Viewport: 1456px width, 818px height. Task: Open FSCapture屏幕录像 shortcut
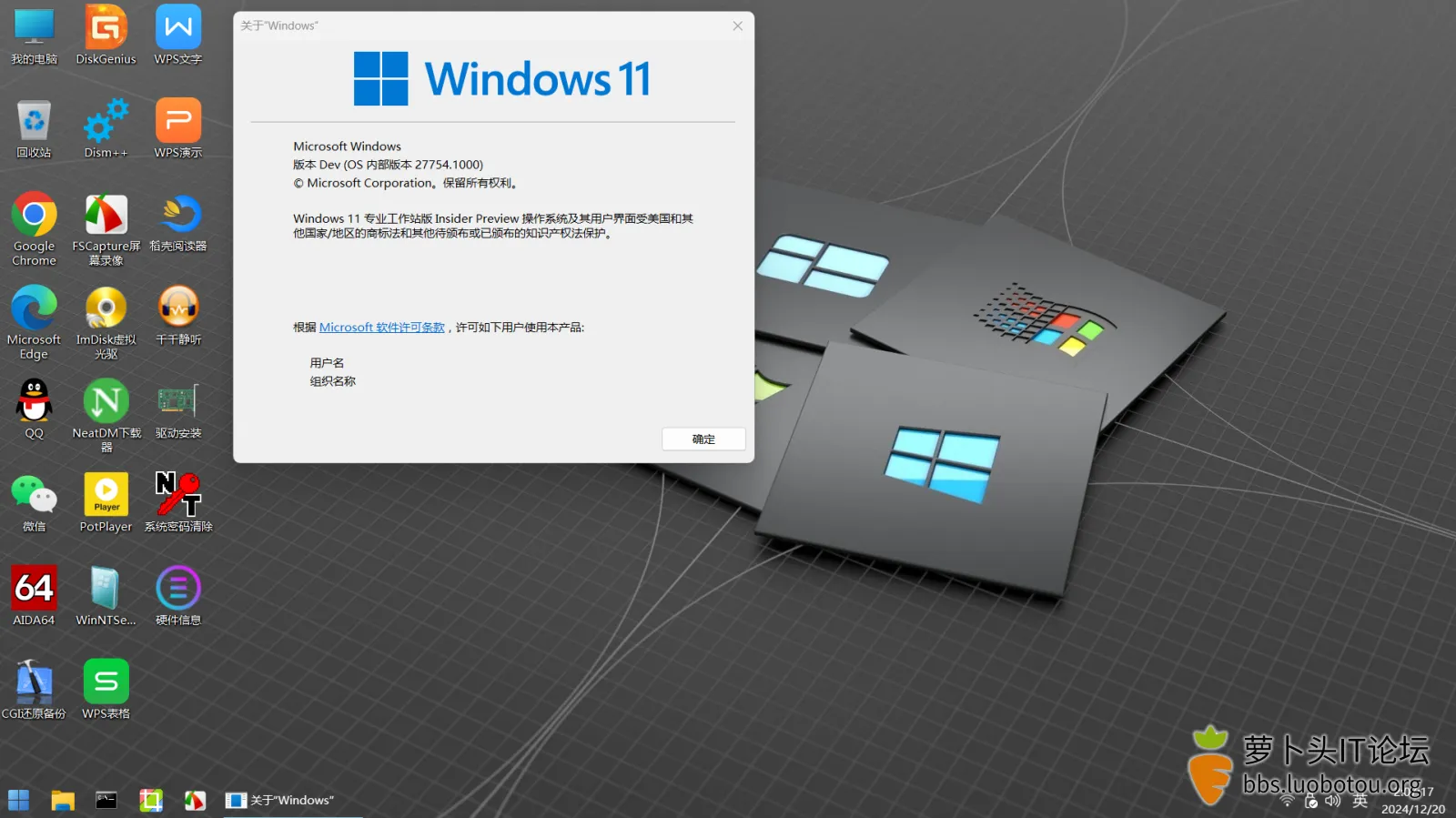pos(106,229)
